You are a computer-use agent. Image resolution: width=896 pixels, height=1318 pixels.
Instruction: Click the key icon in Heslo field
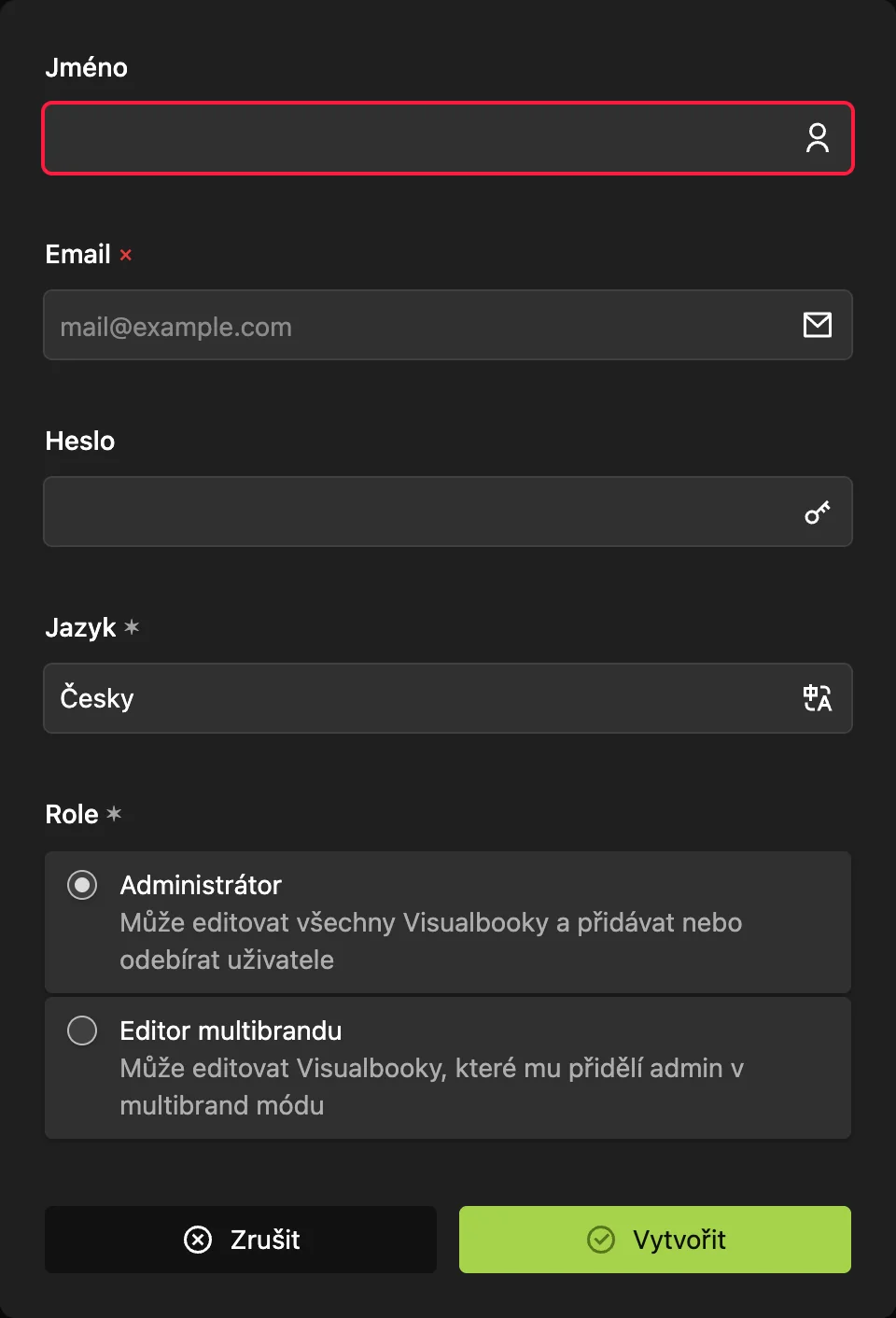pos(818,512)
